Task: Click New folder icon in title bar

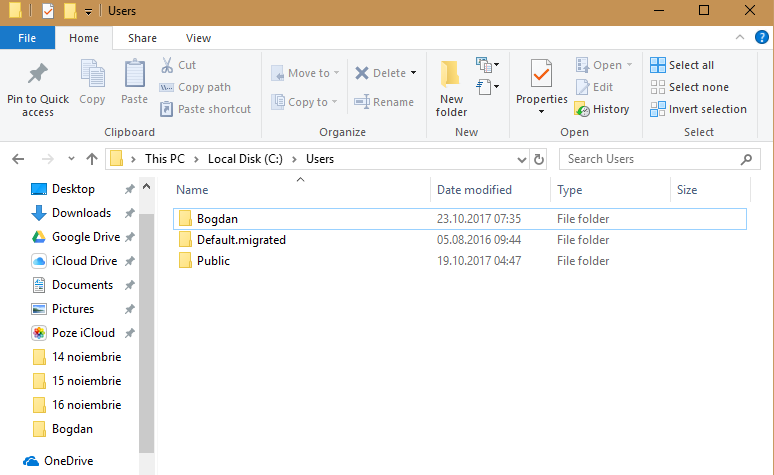Action: [x=70, y=10]
